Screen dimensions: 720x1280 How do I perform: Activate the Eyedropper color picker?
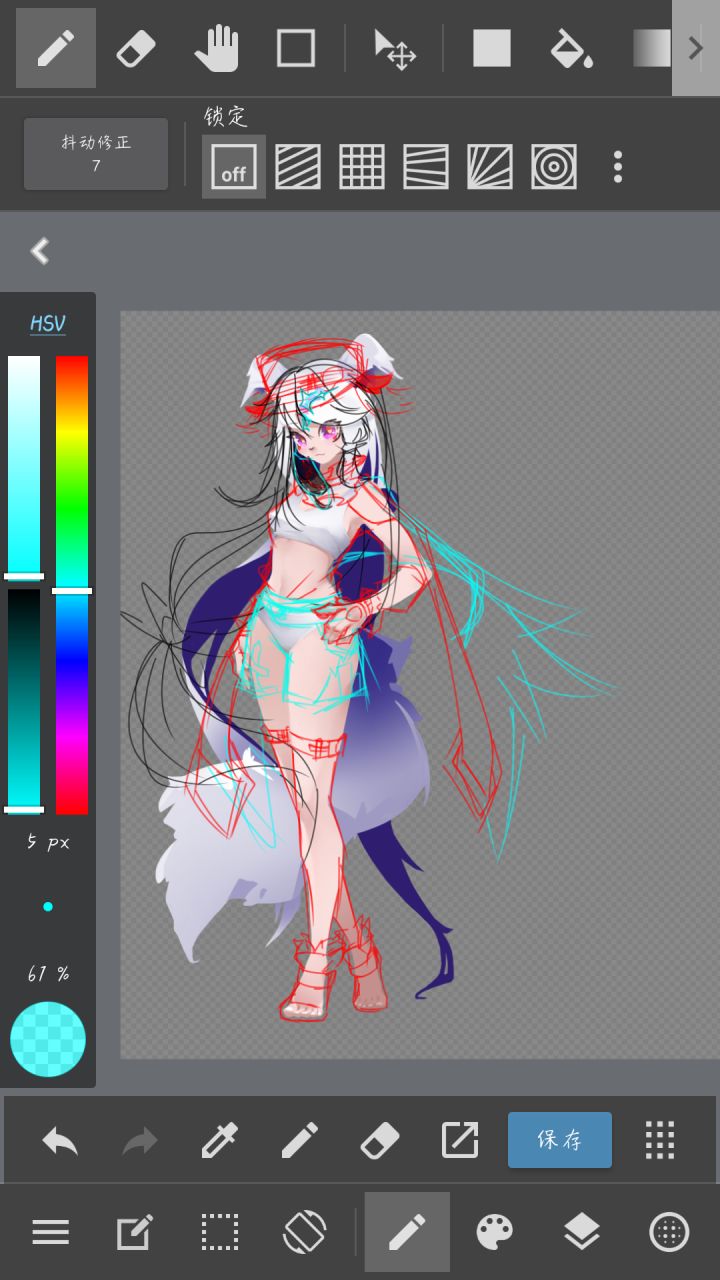pos(220,1140)
